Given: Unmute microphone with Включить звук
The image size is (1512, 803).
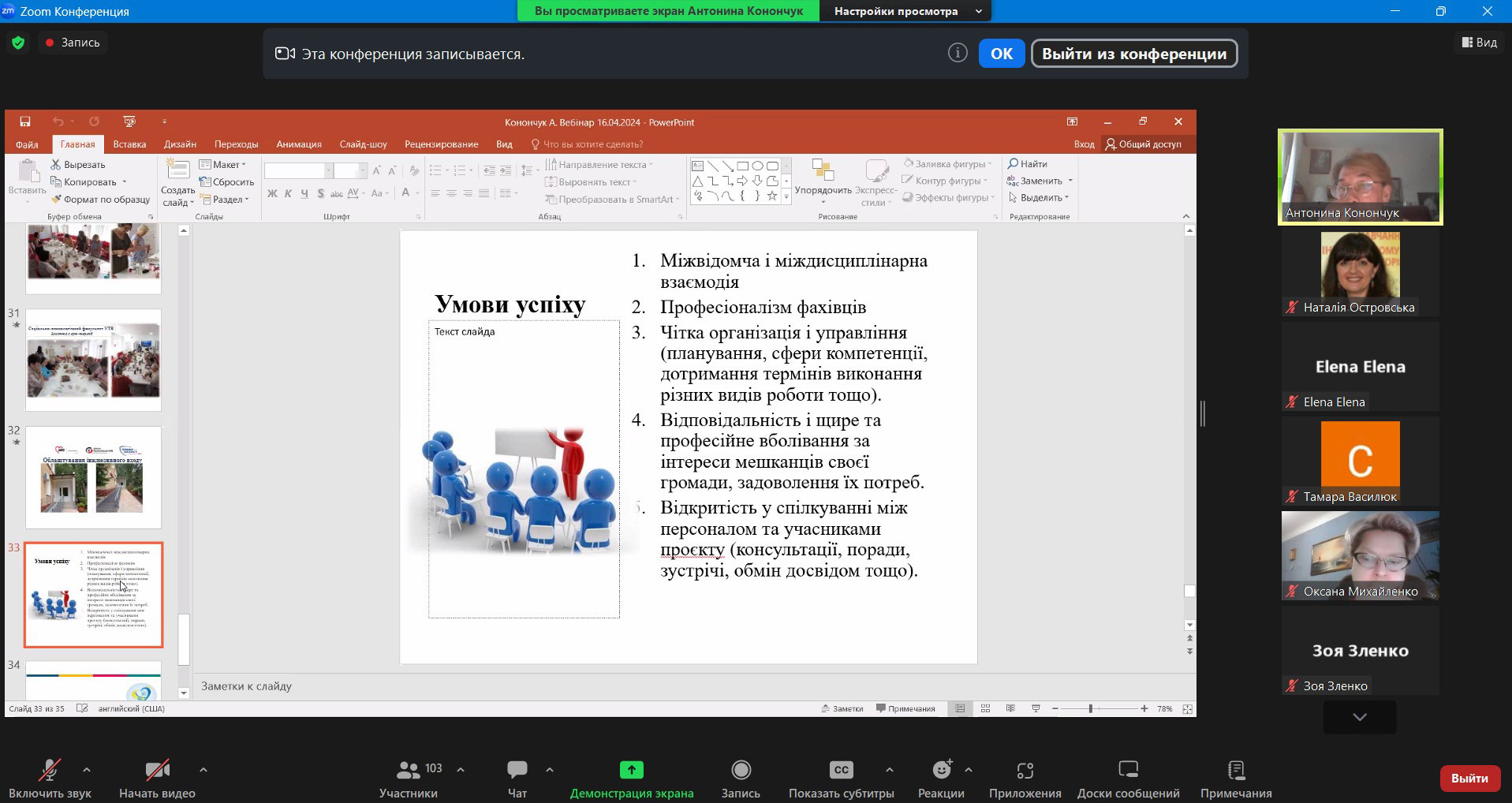Looking at the screenshot, I should (x=50, y=770).
